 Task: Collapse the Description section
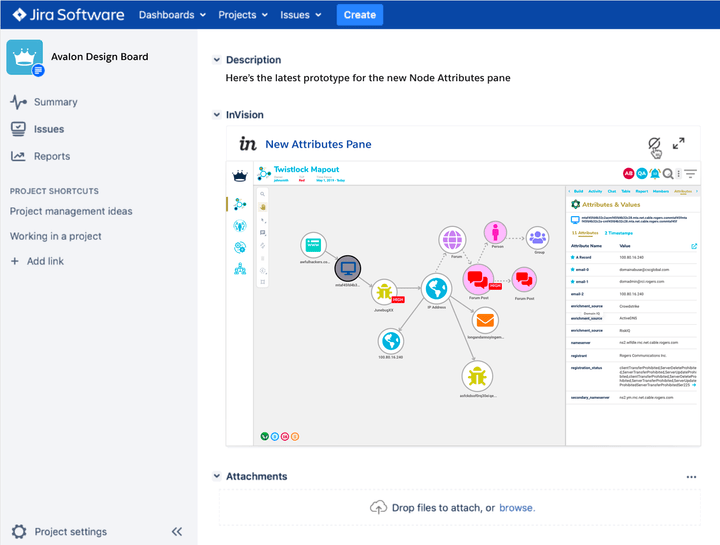[x=217, y=60]
